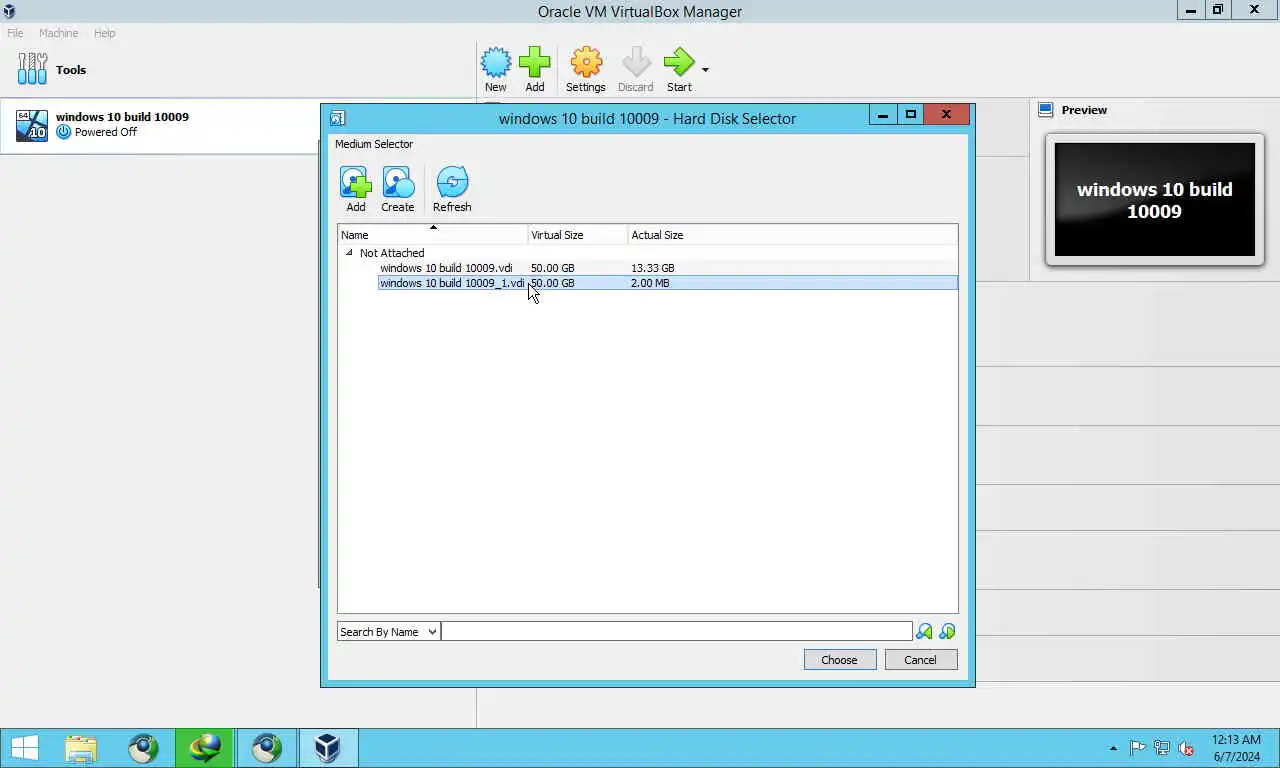Click the Cancel button

(920, 659)
